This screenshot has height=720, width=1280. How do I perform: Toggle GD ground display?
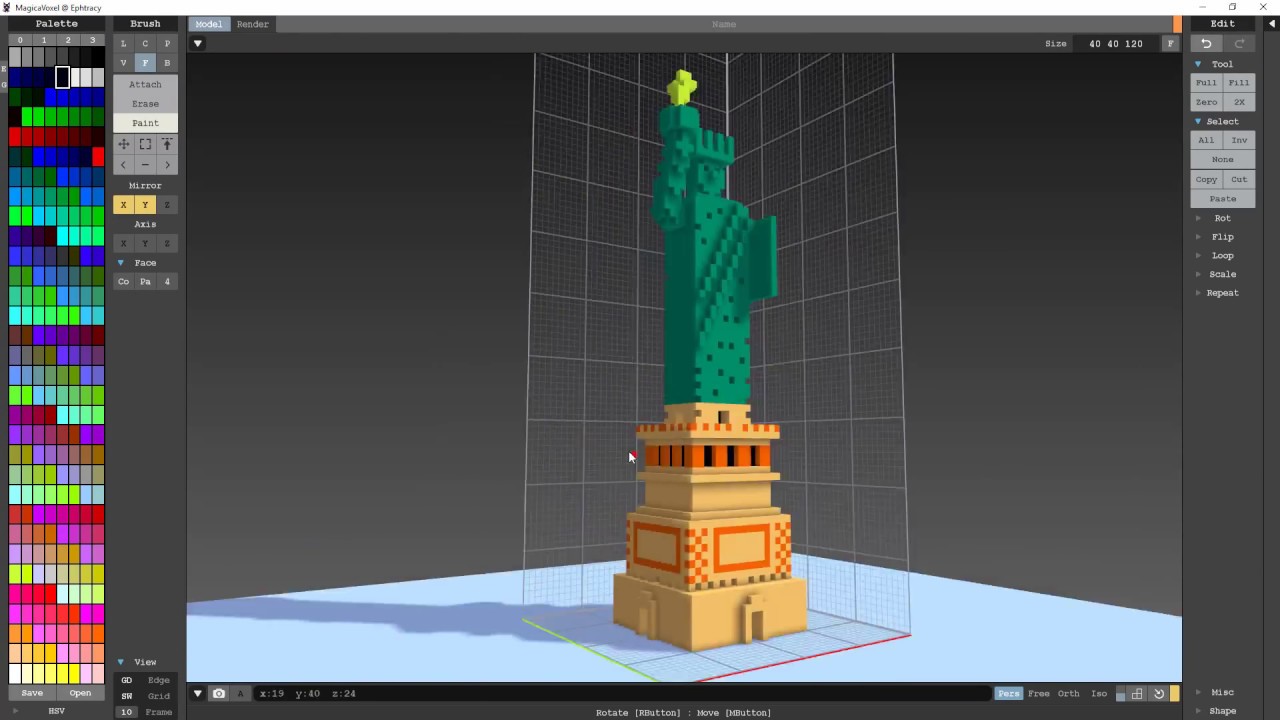click(x=126, y=680)
